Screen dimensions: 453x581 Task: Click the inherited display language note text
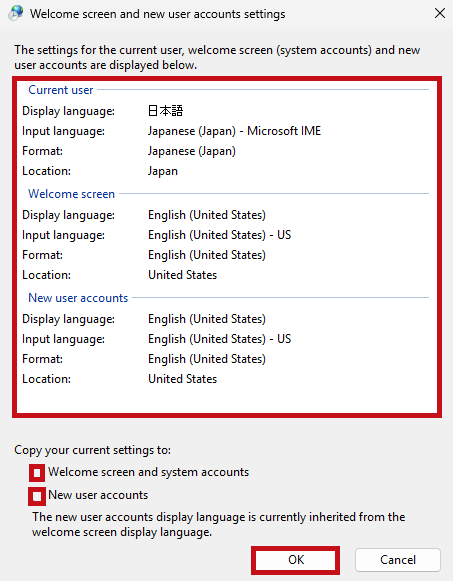219,525
